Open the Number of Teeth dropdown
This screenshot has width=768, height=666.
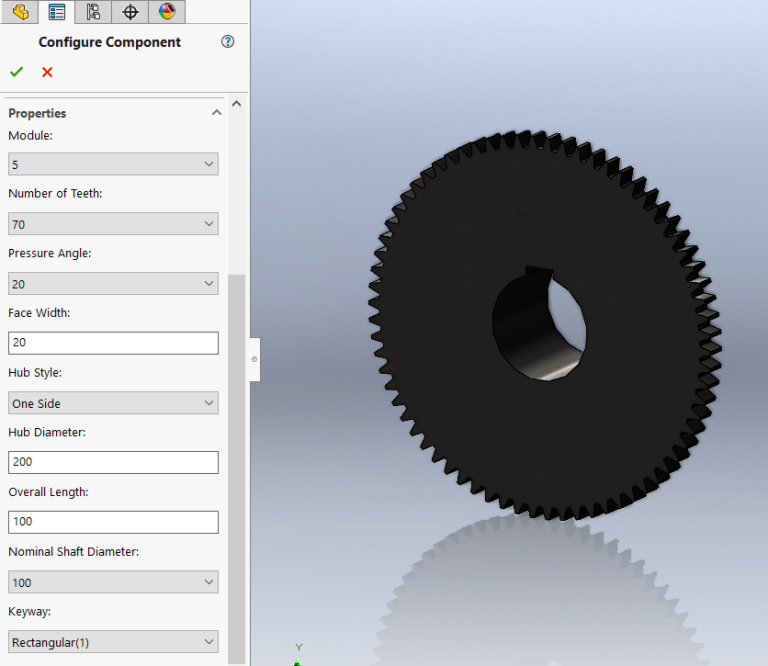tap(113, 224)
